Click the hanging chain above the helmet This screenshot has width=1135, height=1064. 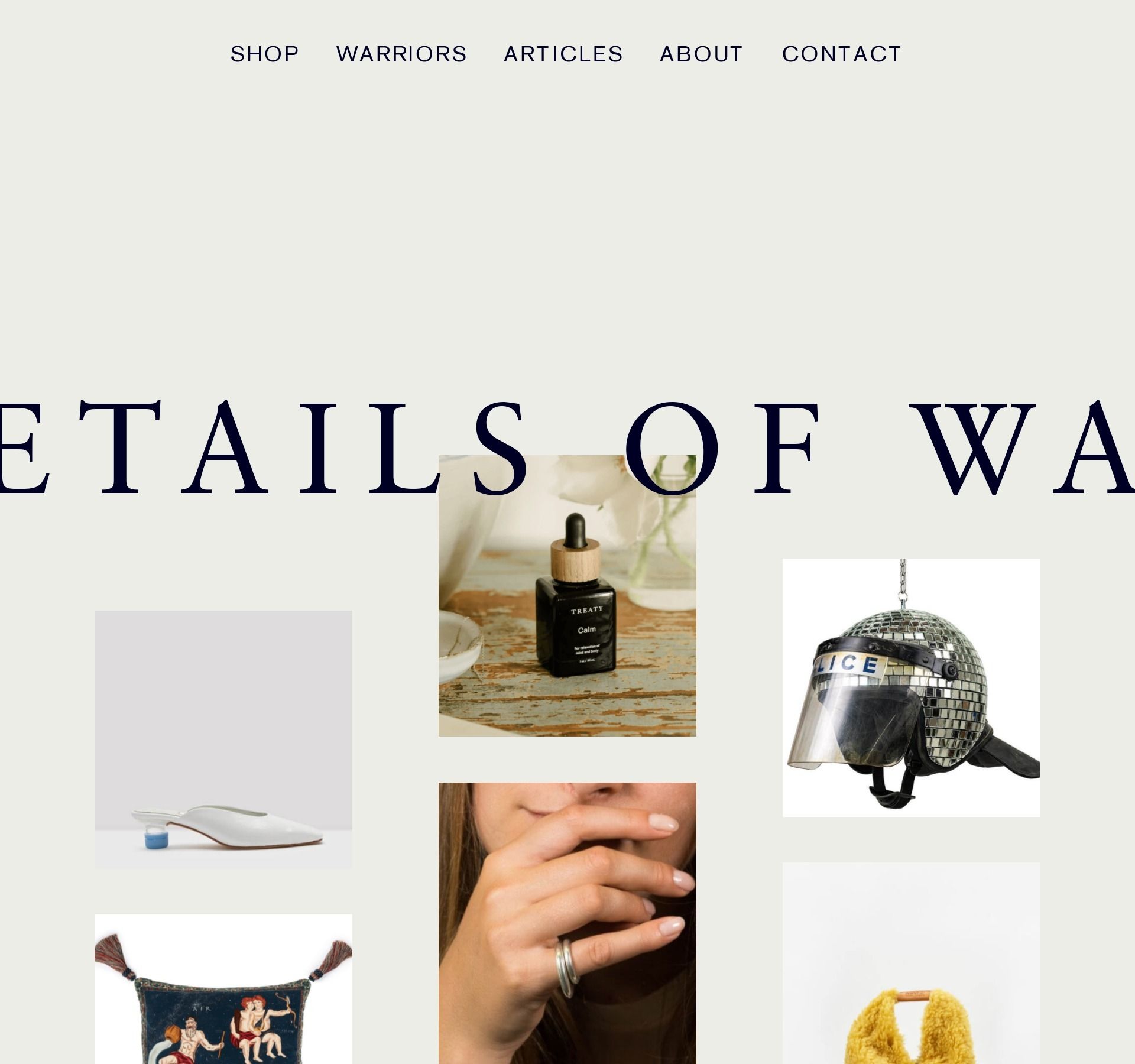[x=903, y=583]
